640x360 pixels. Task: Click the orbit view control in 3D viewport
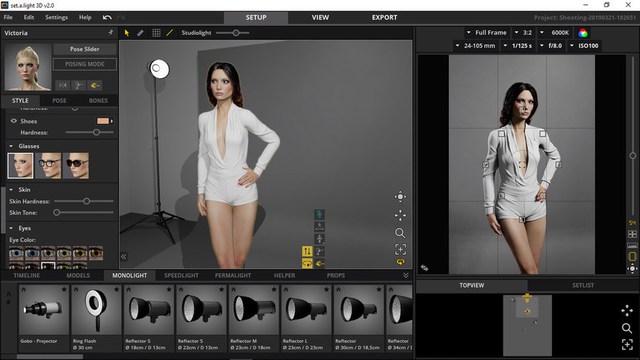coord(400,197)
